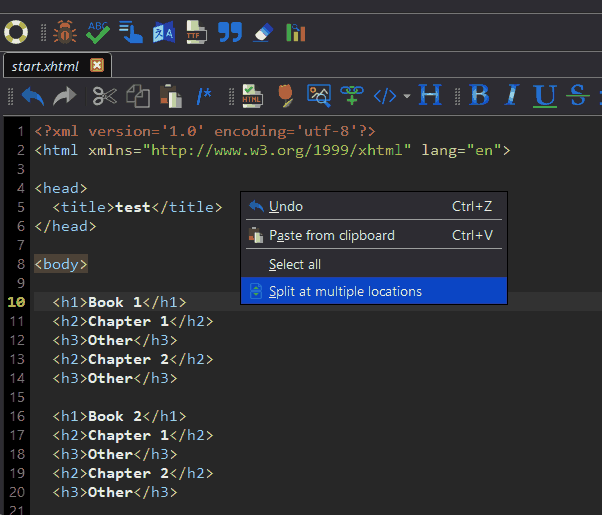Image resolution: width=602 pixels, height=515 pixels.
Task: Choose Select all in context menu
Action: [374, 264]
